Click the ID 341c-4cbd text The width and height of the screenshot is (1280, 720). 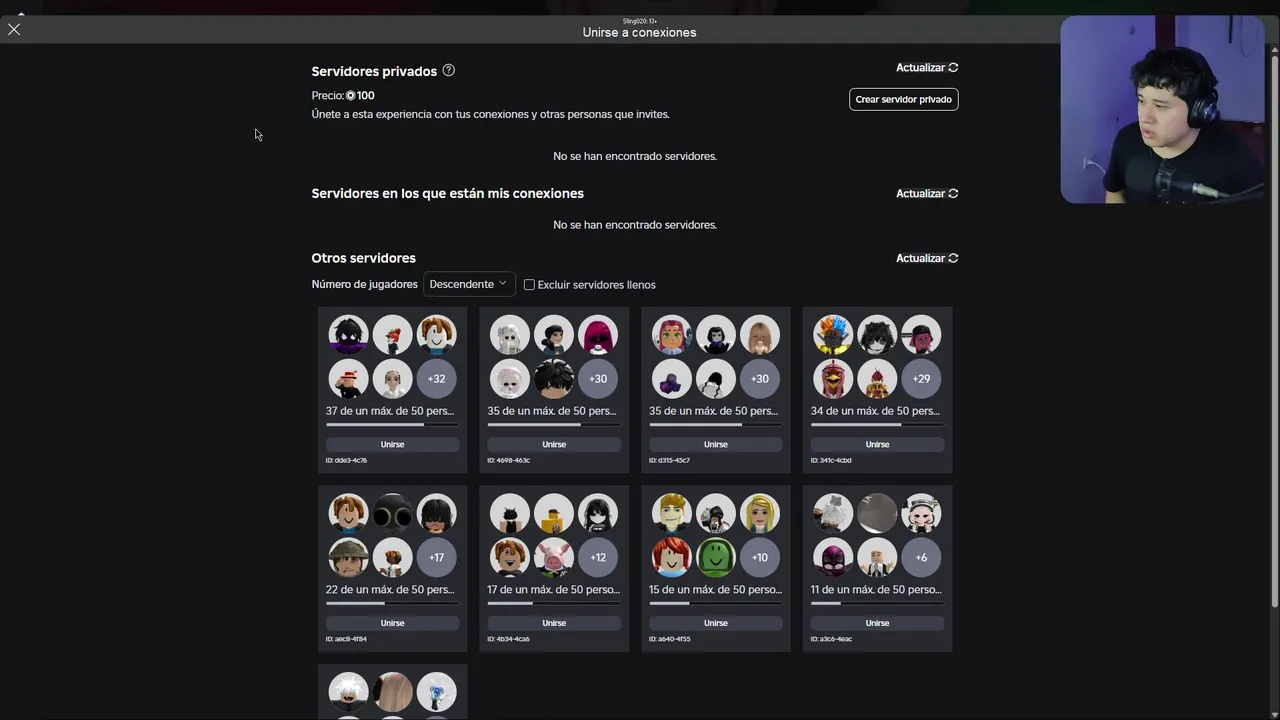[831, 461]
